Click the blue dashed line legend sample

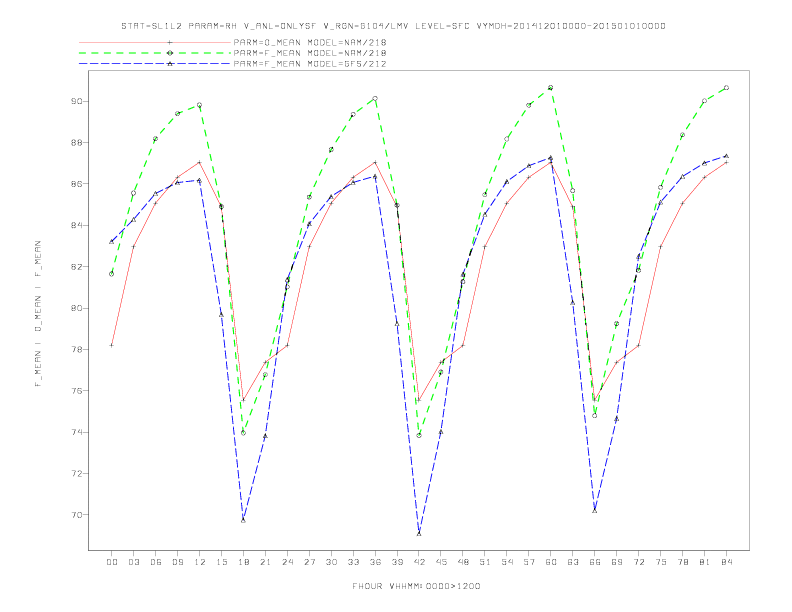click(155, 64)
